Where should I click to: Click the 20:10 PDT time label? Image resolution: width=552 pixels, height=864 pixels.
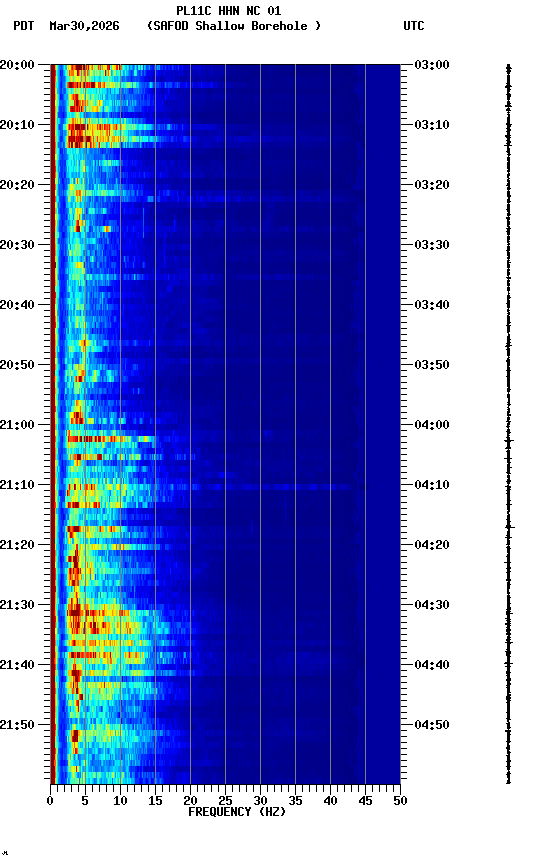pos(17,125)
